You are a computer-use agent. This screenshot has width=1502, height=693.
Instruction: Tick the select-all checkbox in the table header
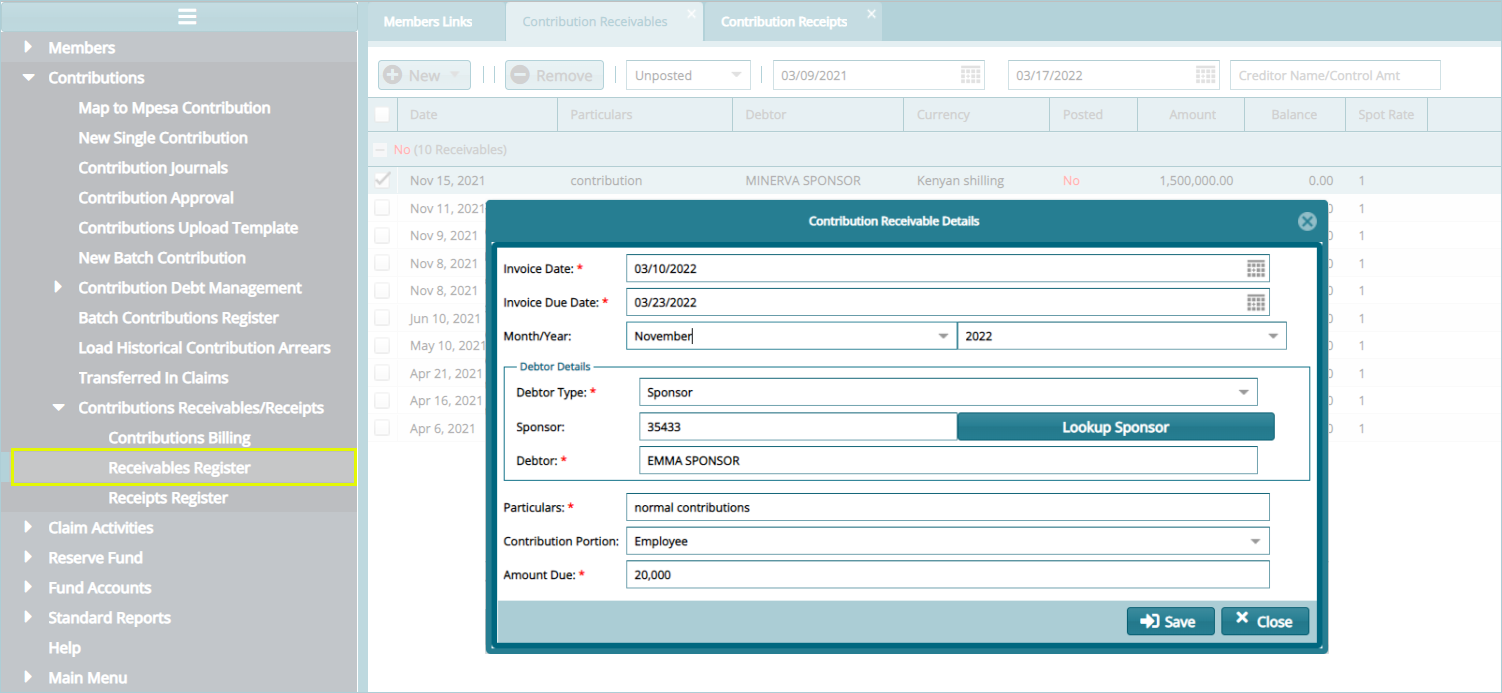point(382,114)
